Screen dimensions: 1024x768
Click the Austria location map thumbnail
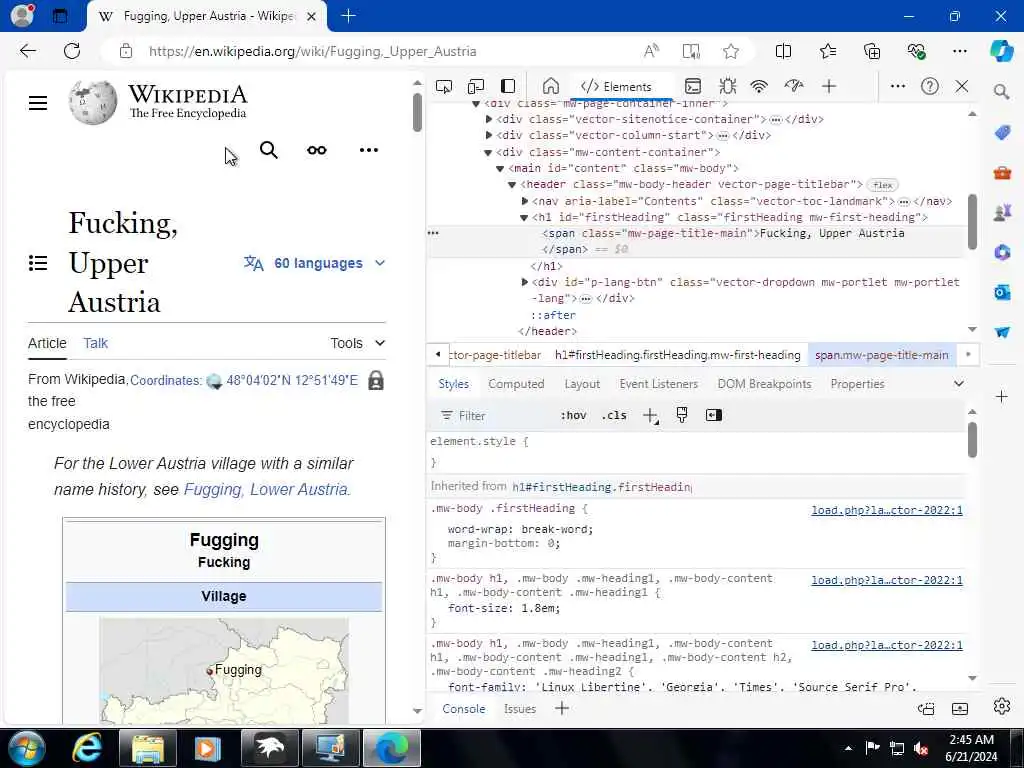pos(224,671)
